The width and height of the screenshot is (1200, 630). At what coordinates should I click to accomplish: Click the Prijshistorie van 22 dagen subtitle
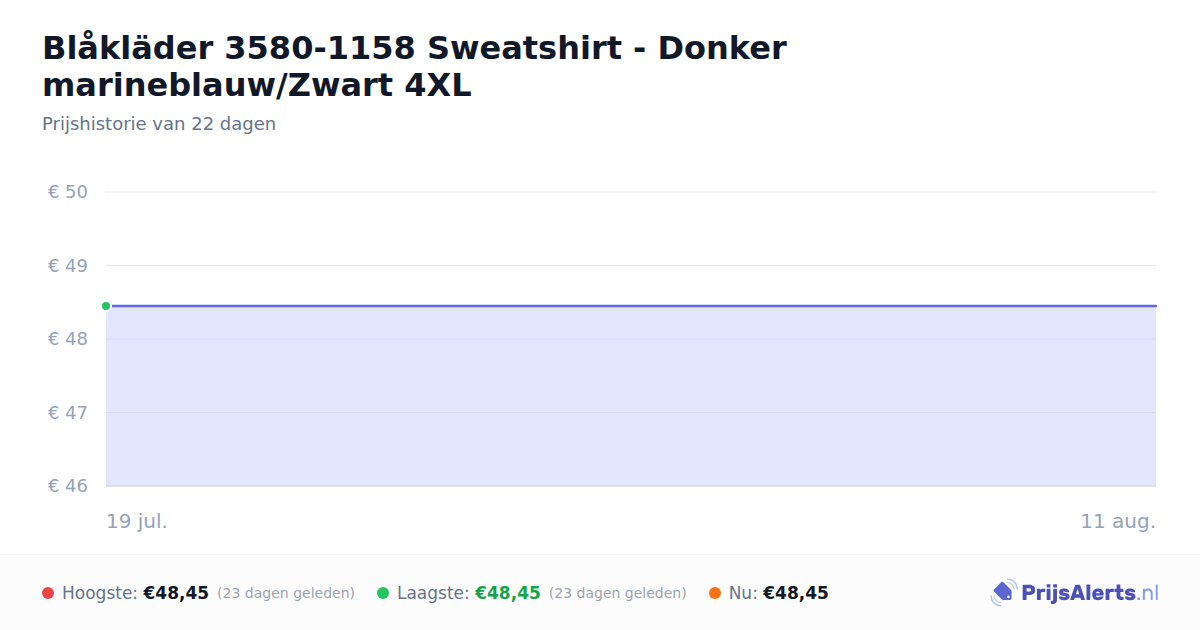[x=159, y=124]
